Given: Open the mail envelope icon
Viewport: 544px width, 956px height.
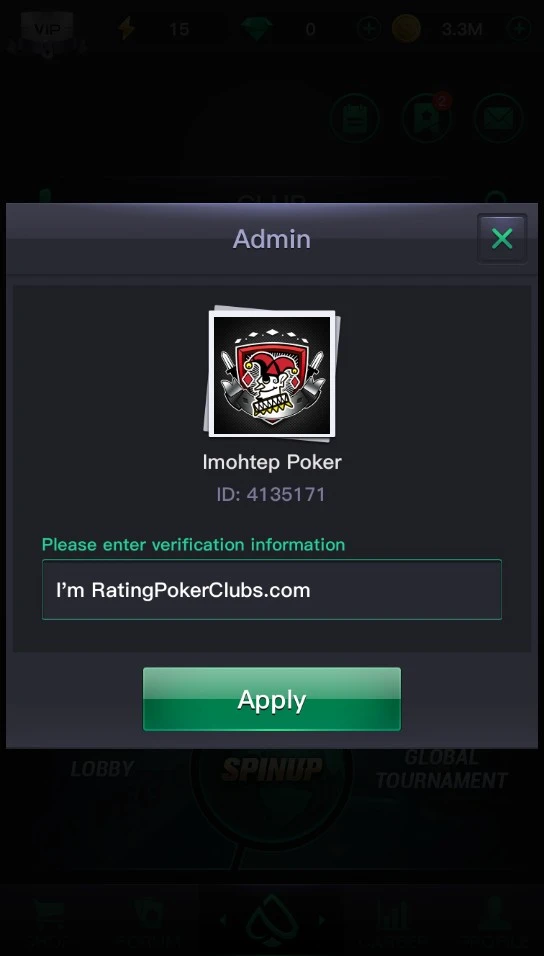Looking at the screenshot, I should coord(498,118).
